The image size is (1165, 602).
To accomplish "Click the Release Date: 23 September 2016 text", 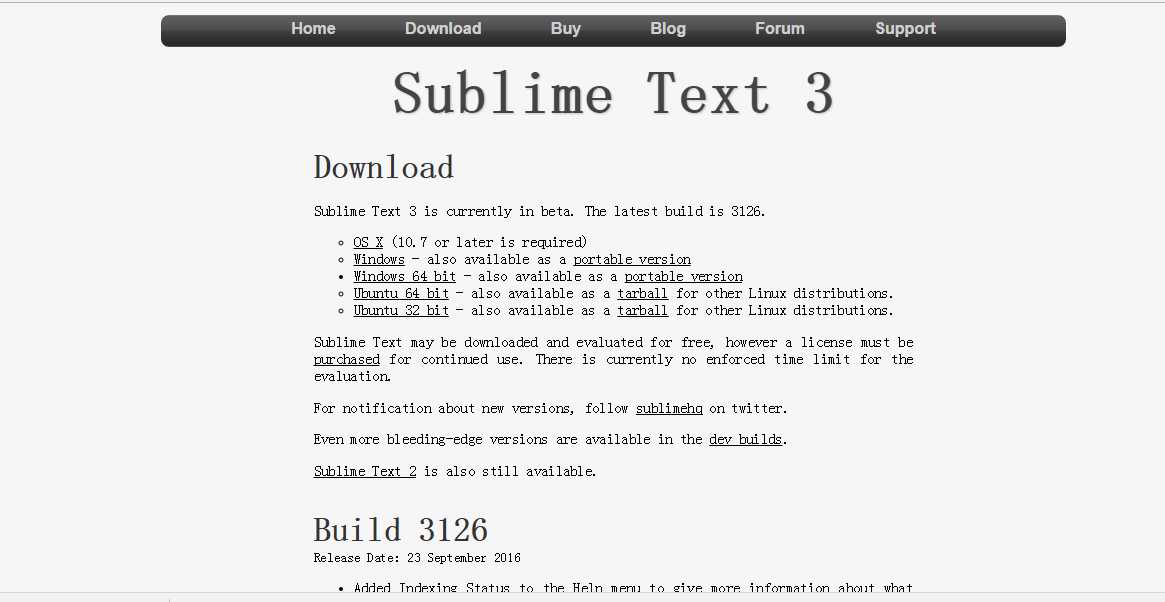I will tap(417, 558).
